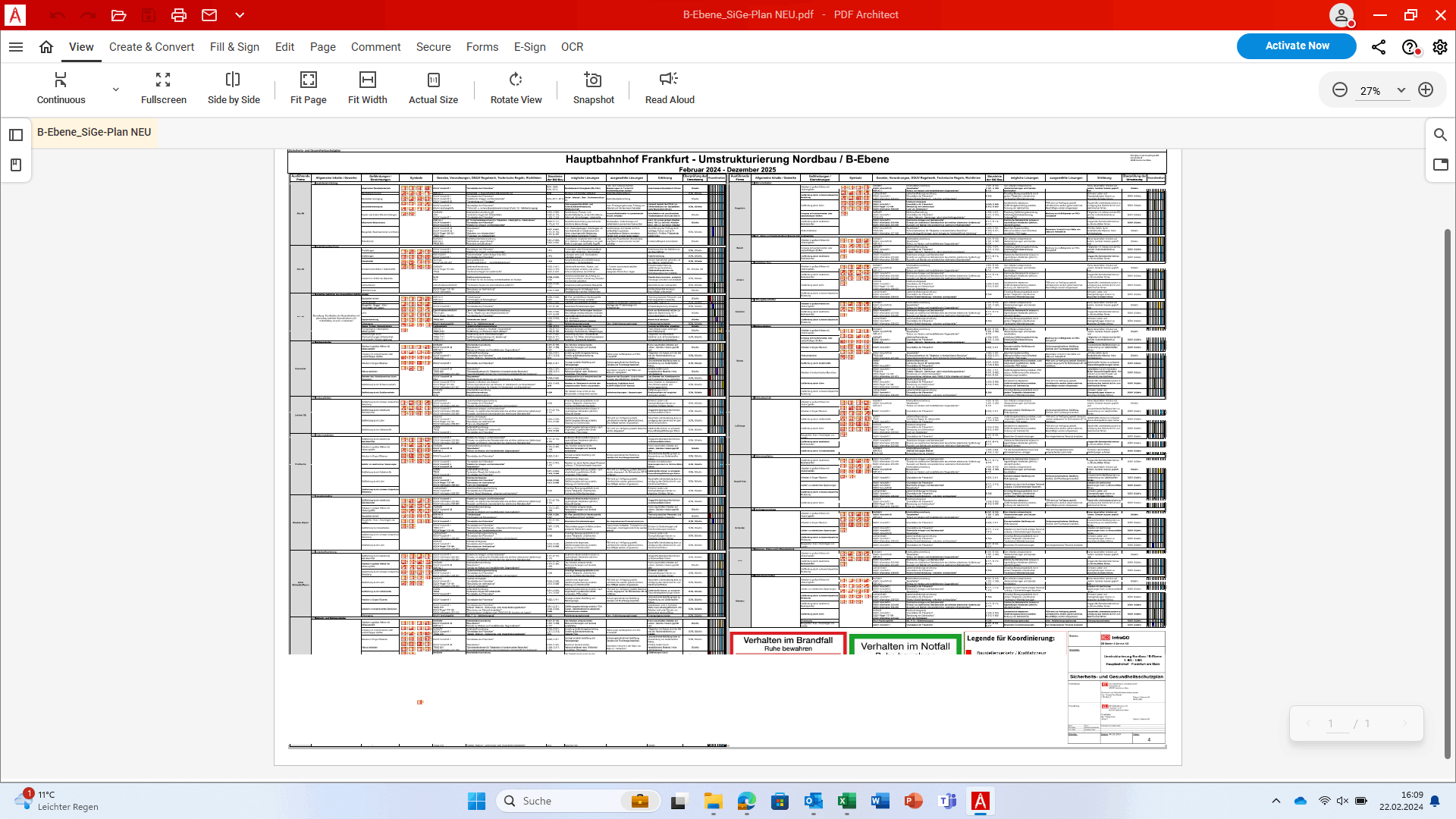Toggle the left thumbnails panel
The width and height of the screenshot is (1456, 819).
(16, 135)
